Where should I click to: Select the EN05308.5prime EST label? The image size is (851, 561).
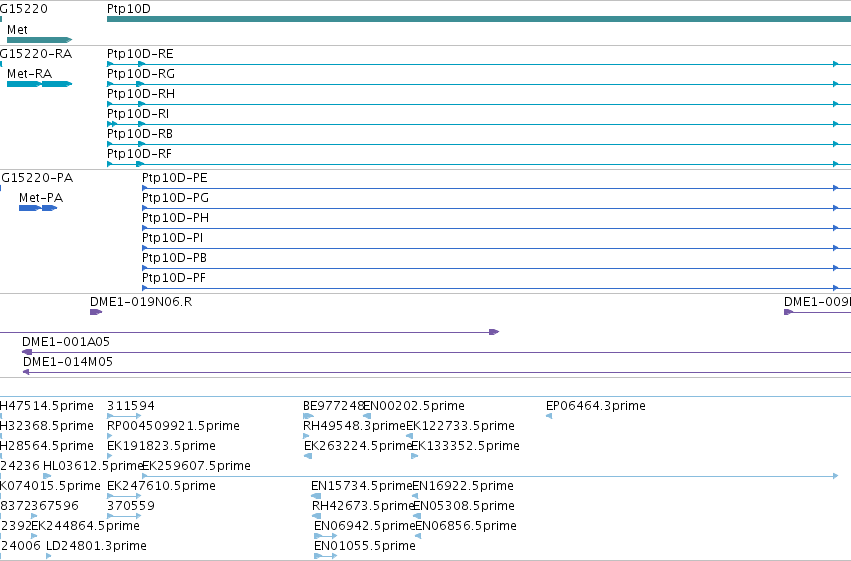point(463,506)
